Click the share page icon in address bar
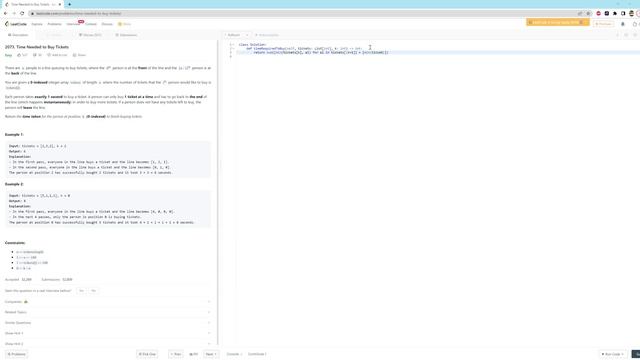640x360 pixels. pyautogui.click(x=580, y=13)
